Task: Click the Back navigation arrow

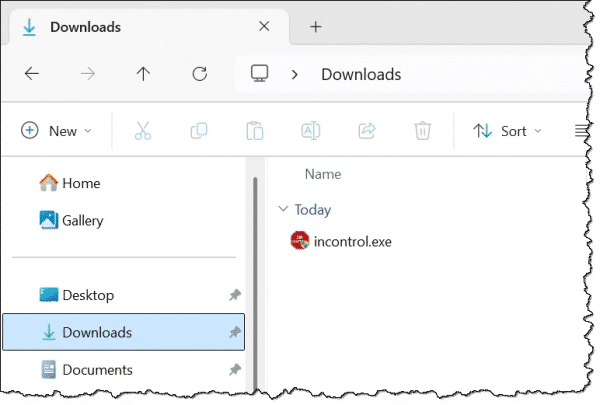Action: (32, 73)
